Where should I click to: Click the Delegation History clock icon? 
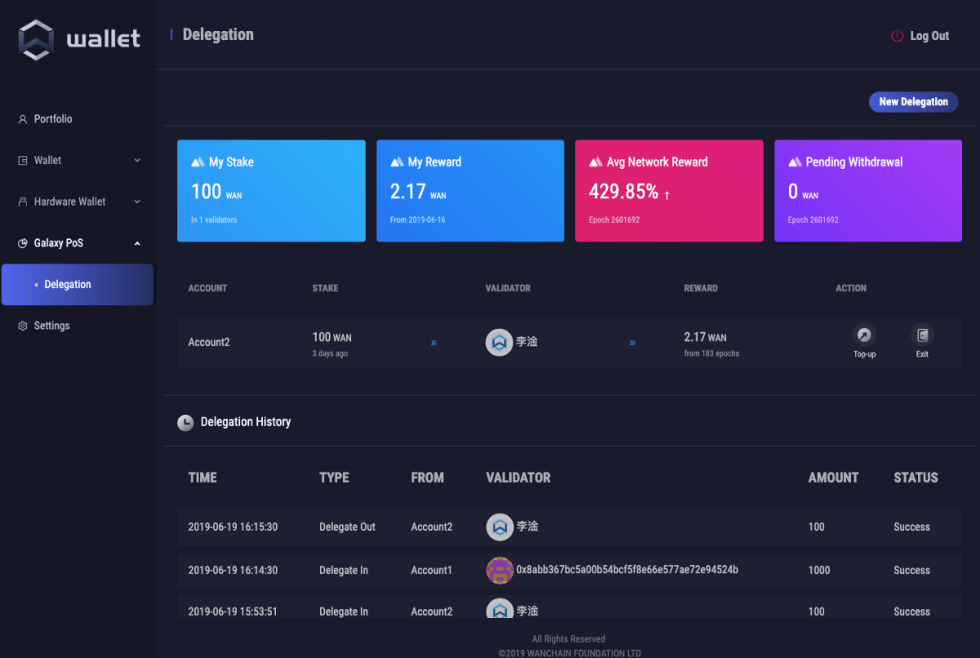[x=185, y=423]
